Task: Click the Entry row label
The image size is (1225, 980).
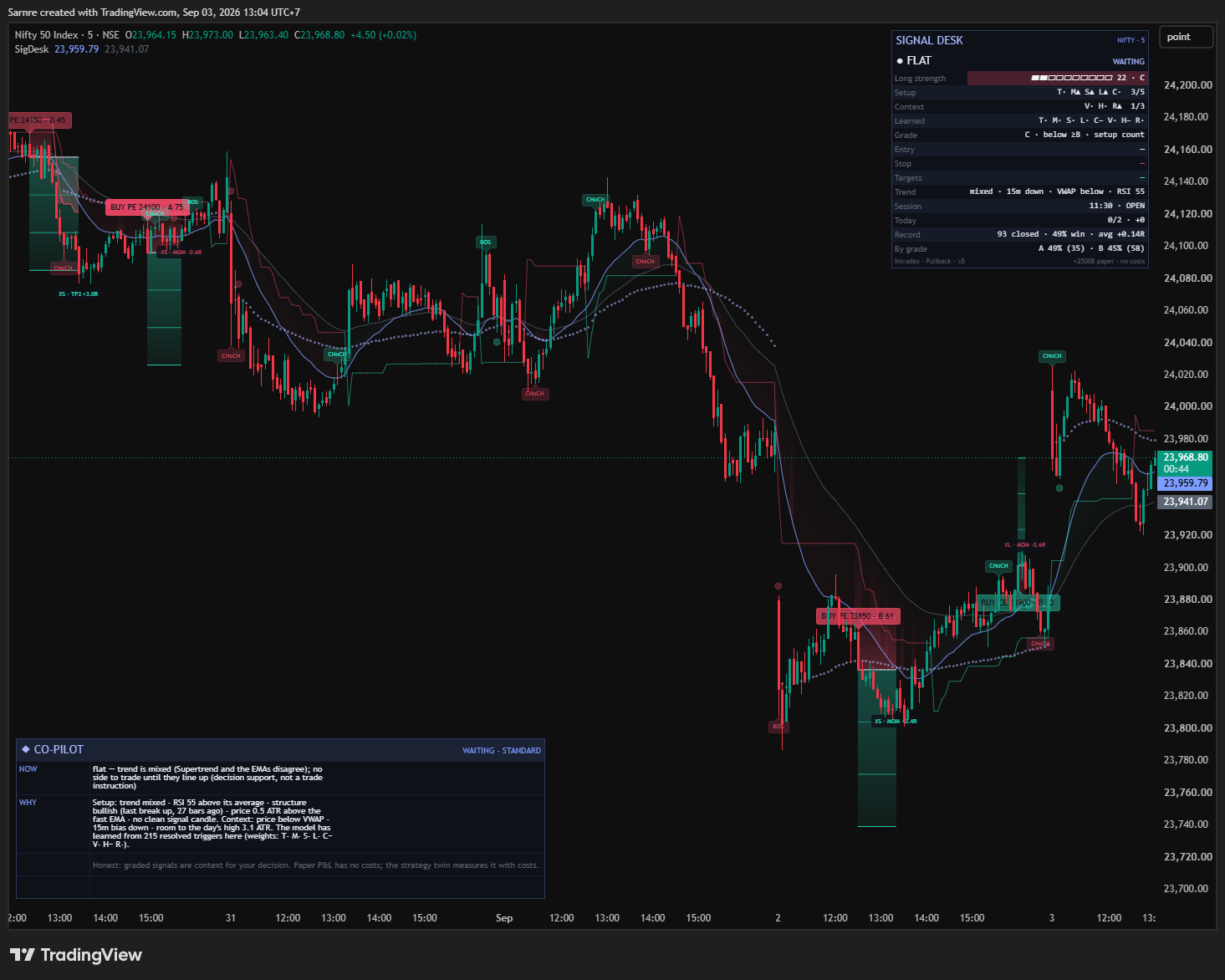Action: [905, 150]
